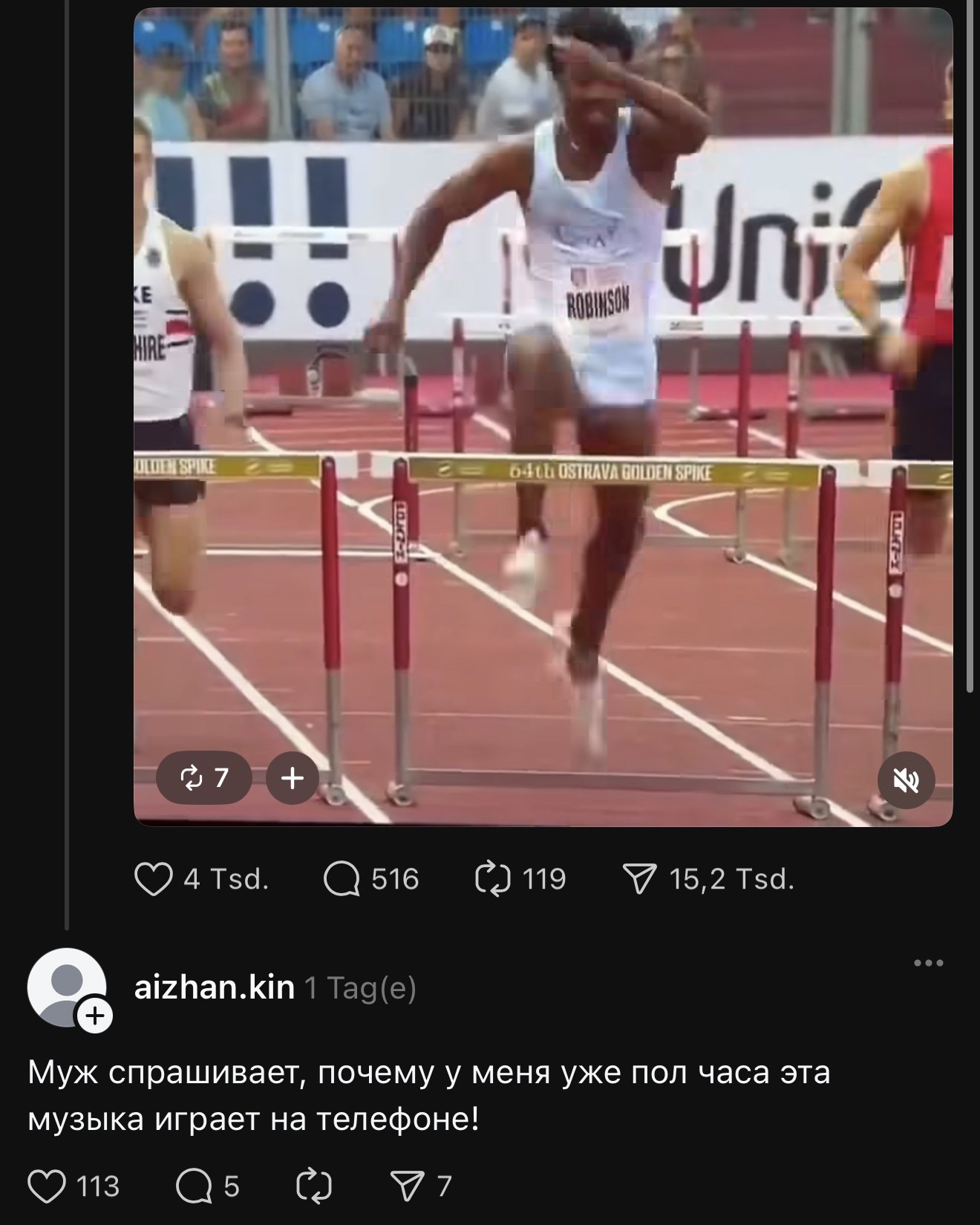Open aizhan.kin's profile avatar

(66, 987)
